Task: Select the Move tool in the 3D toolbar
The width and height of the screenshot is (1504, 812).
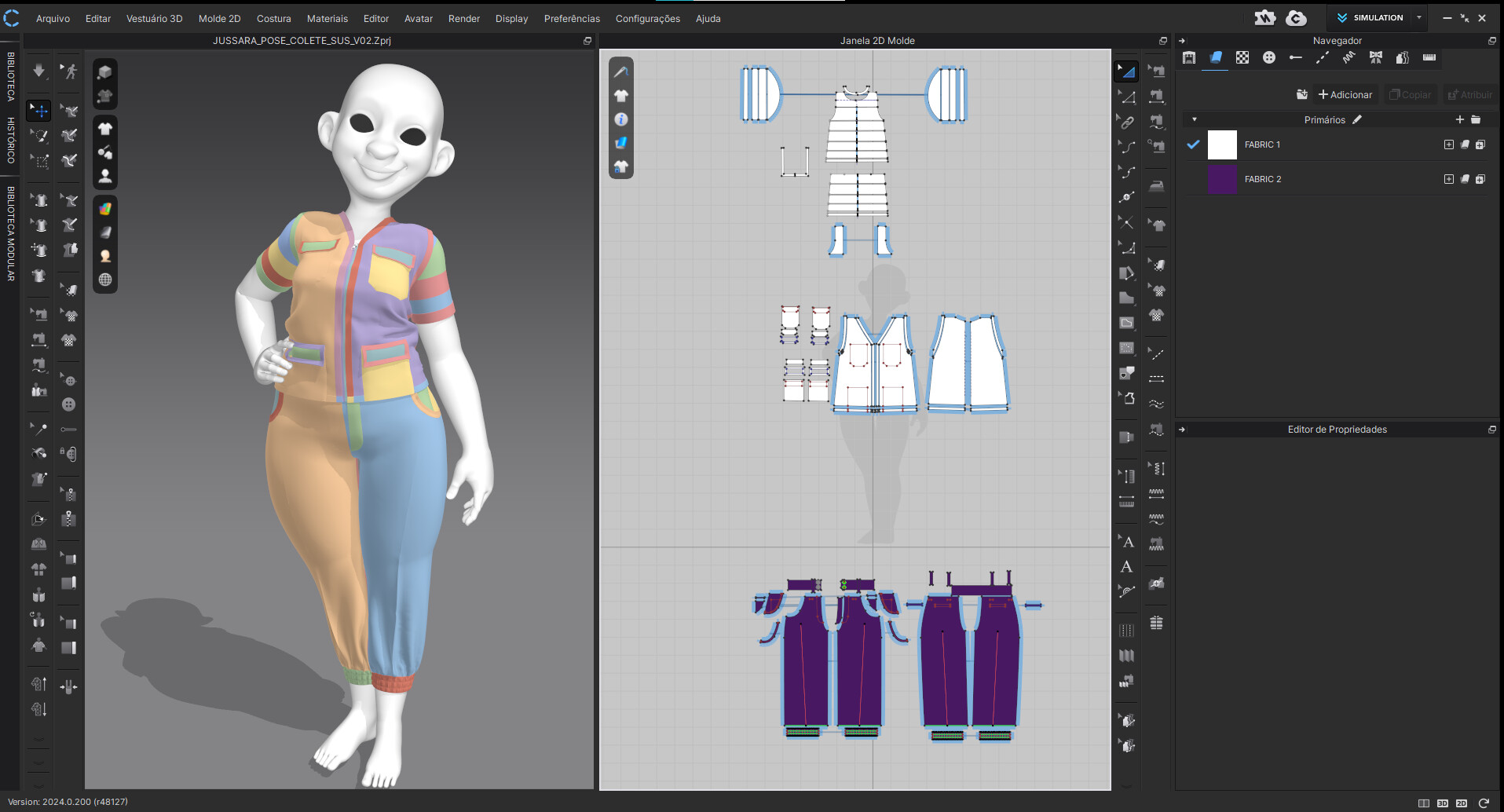Action: 38,111
